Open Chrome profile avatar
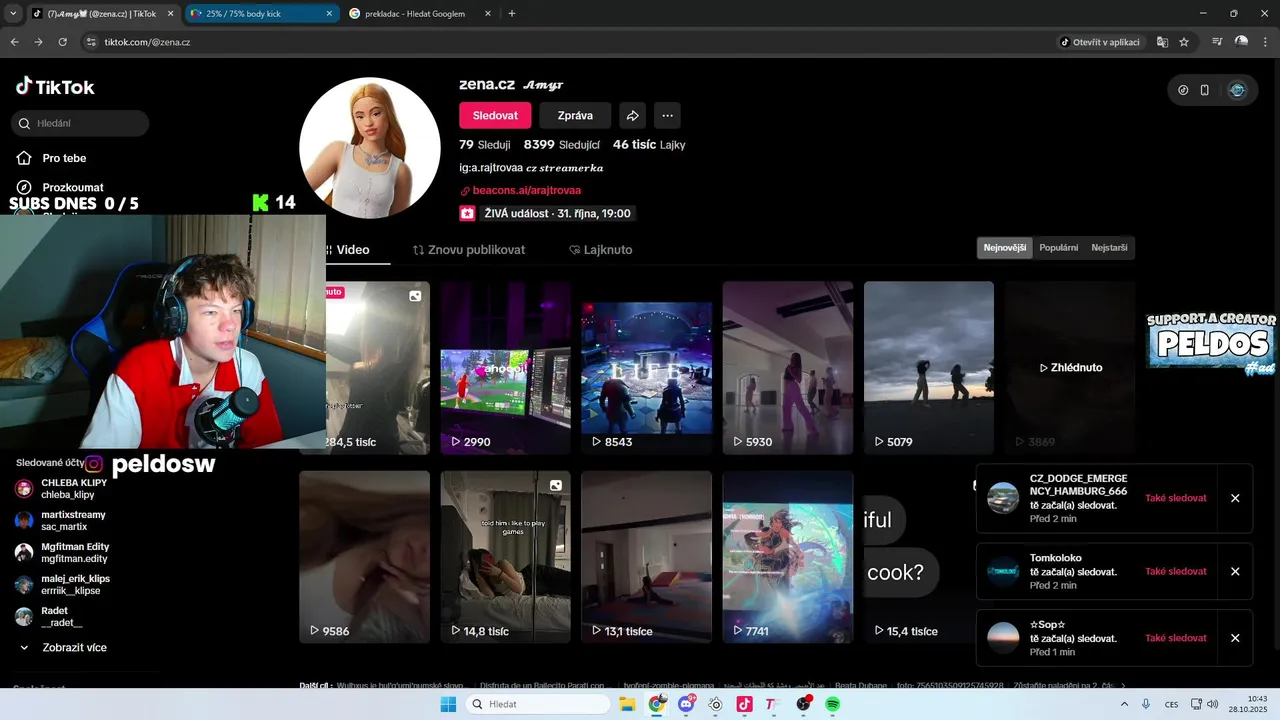 pyautogui.click(x=1241, y=42)
